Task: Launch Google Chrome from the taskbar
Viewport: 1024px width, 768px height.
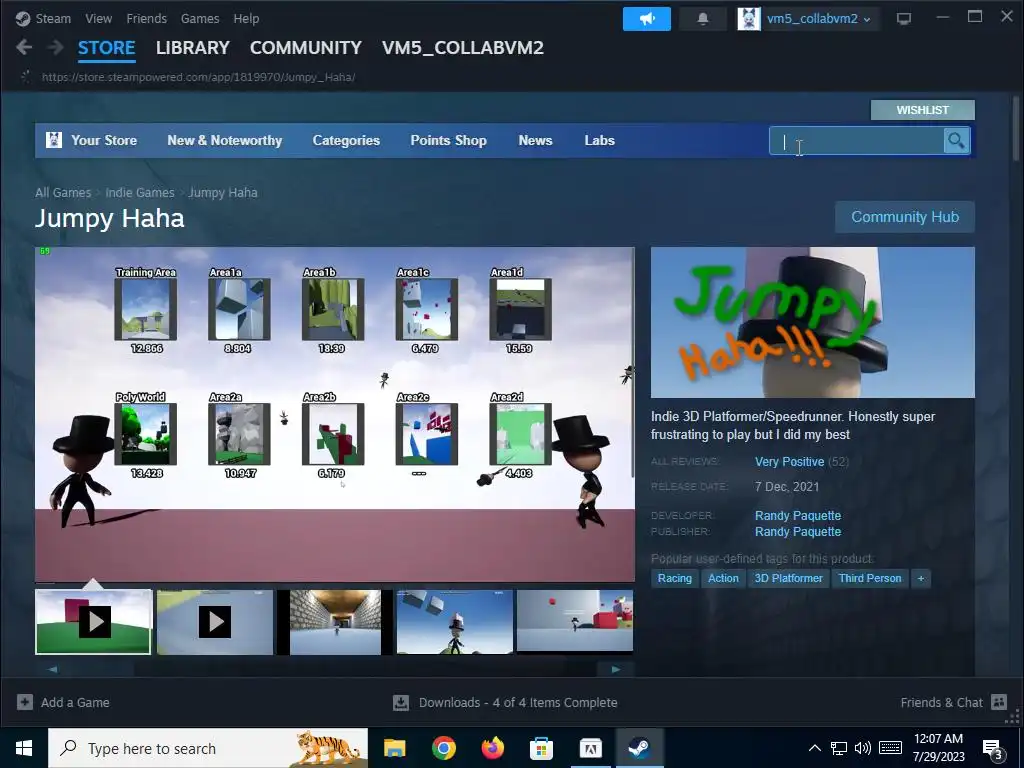Action: (x=443, y=748)
